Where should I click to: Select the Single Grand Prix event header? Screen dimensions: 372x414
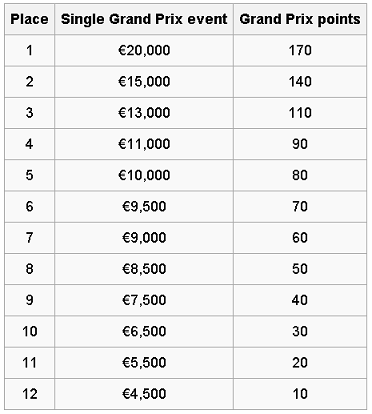coord(144,19)
